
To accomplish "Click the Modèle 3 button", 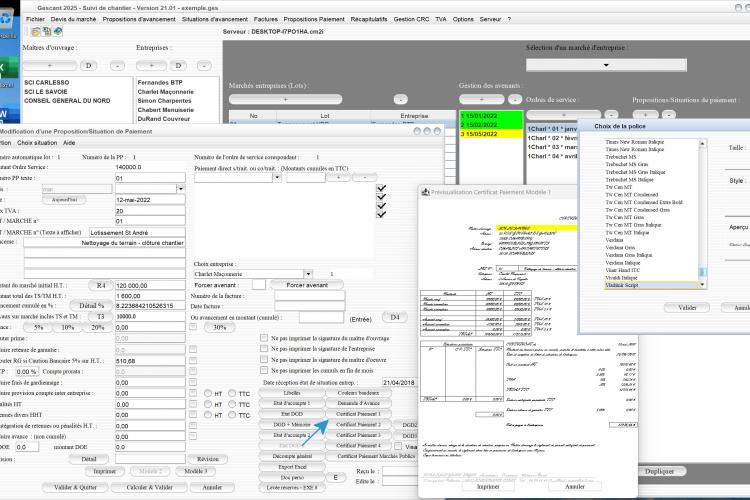I will click(x=196, y=471).
